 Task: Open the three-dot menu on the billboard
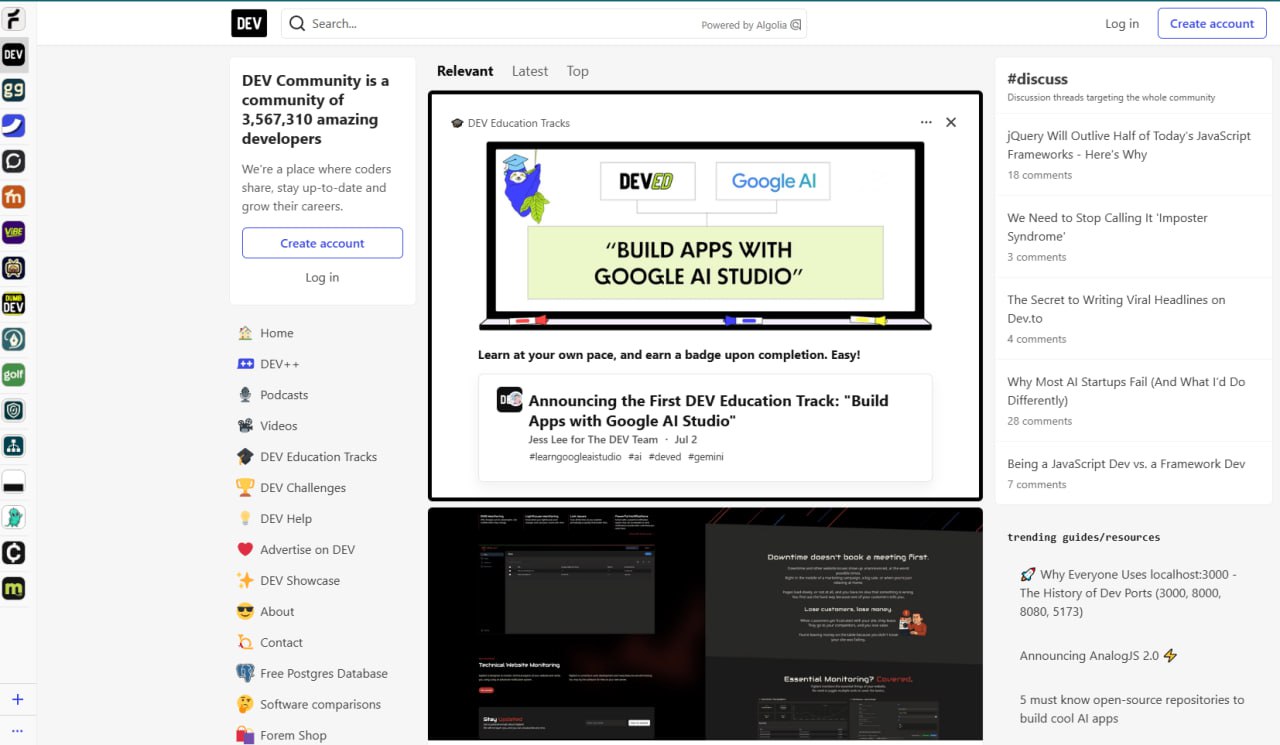click(926, 122)
